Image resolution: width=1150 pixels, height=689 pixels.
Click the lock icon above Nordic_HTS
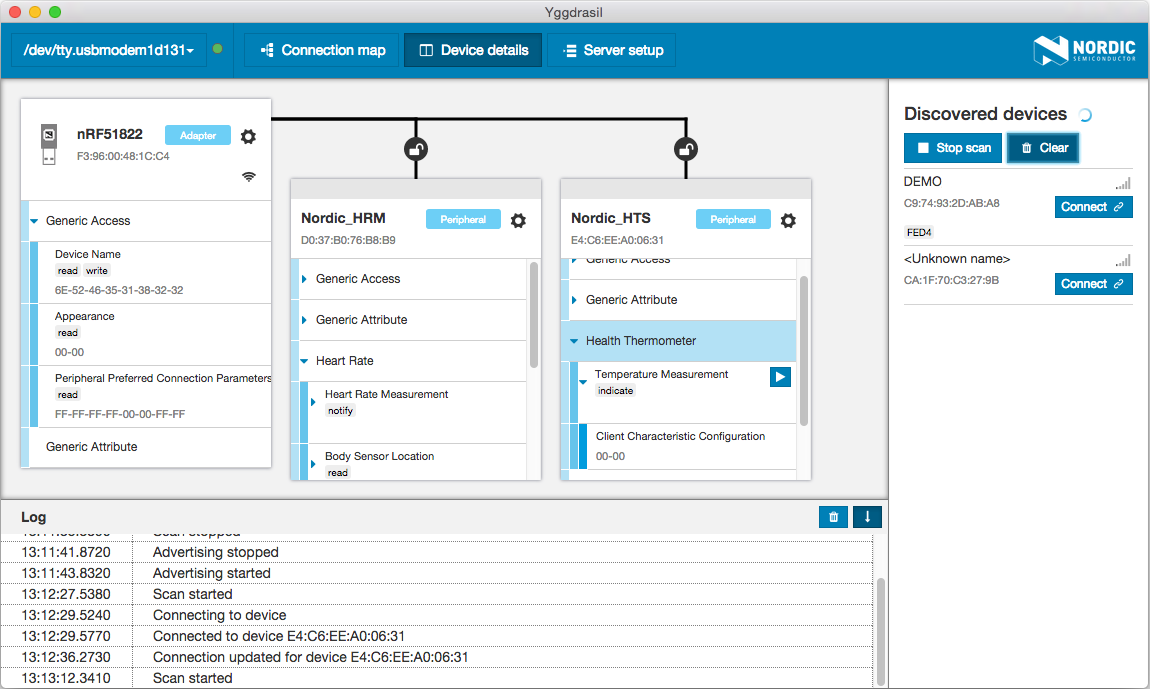[686, 149]
